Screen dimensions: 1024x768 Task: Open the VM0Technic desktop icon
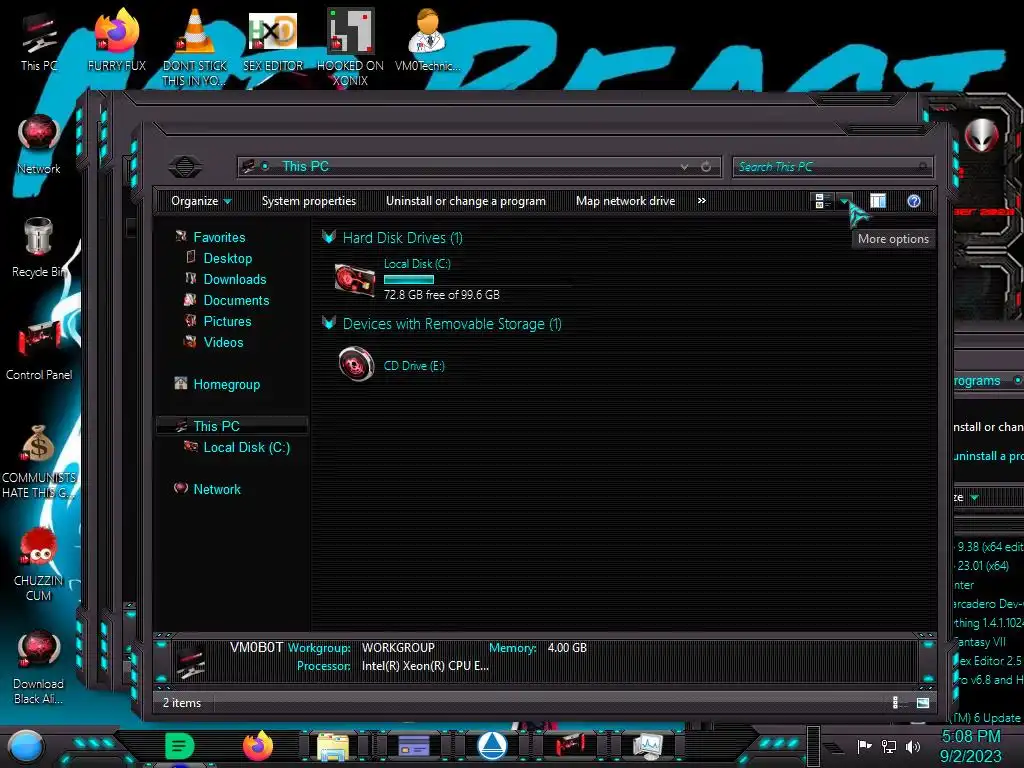click(427, 40)
